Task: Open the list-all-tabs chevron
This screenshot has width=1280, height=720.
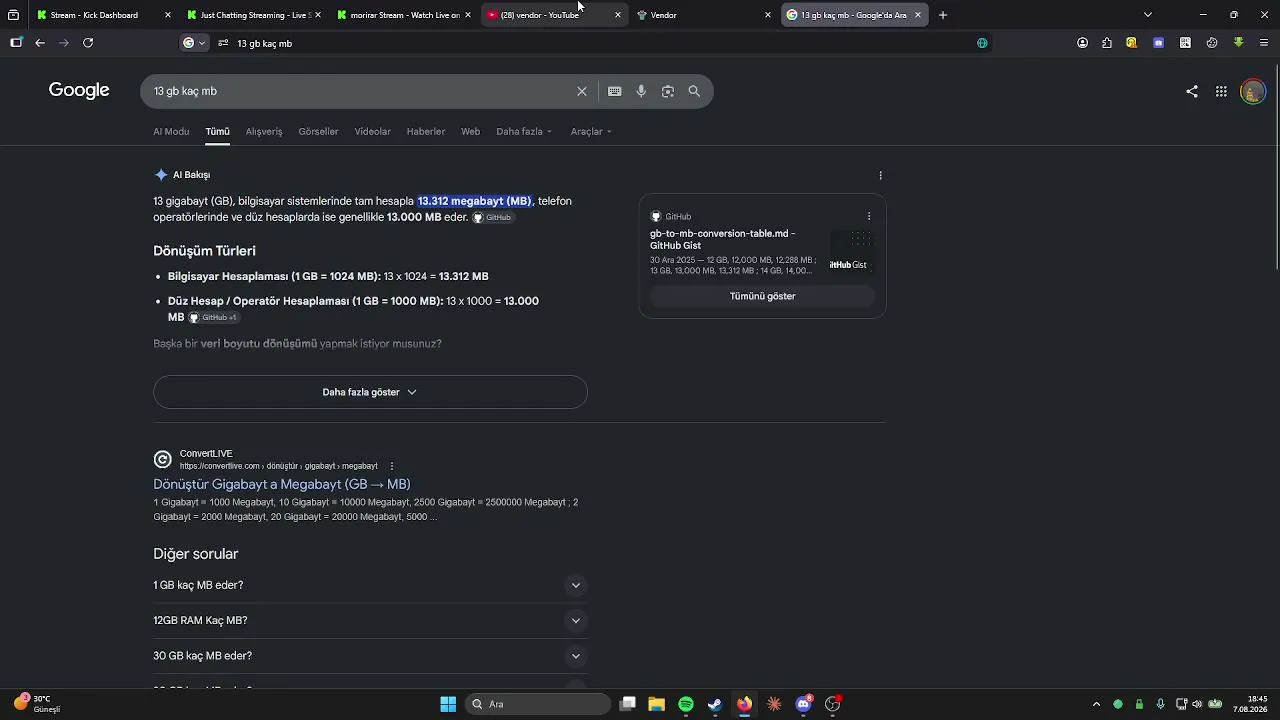Action: [x=1147, y=15]
